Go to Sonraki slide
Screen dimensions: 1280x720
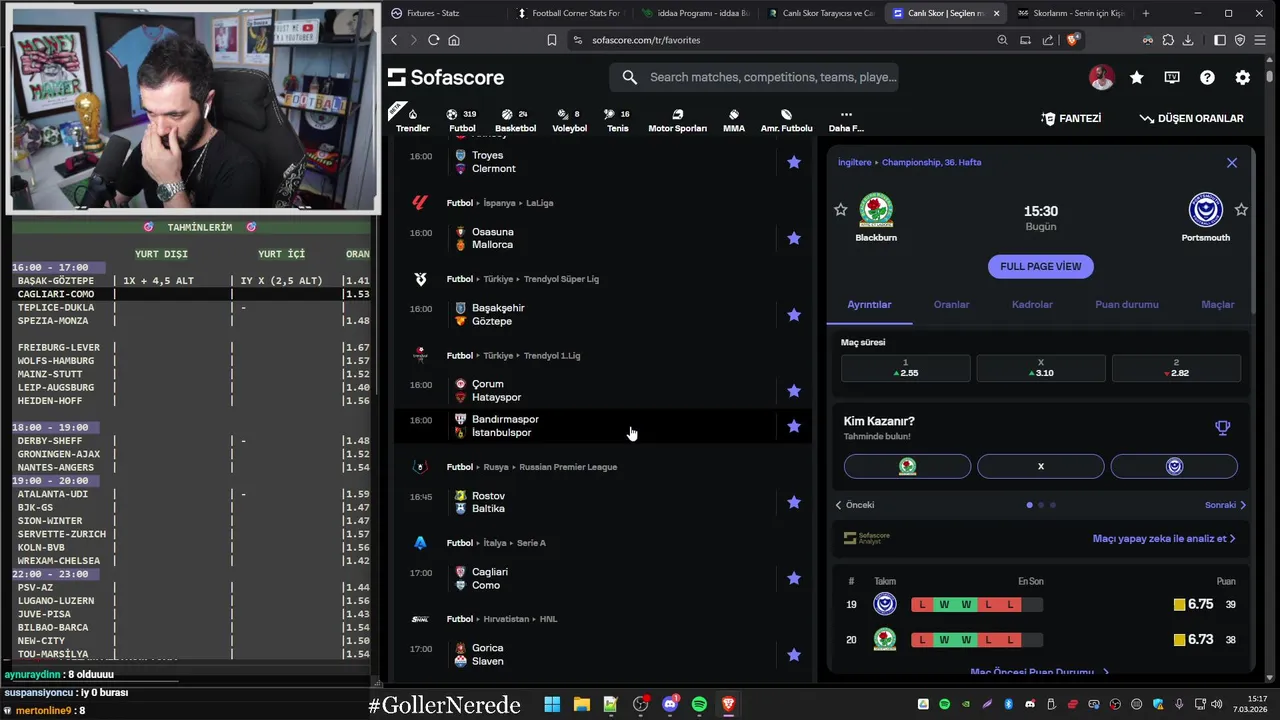coord(1226,505)
